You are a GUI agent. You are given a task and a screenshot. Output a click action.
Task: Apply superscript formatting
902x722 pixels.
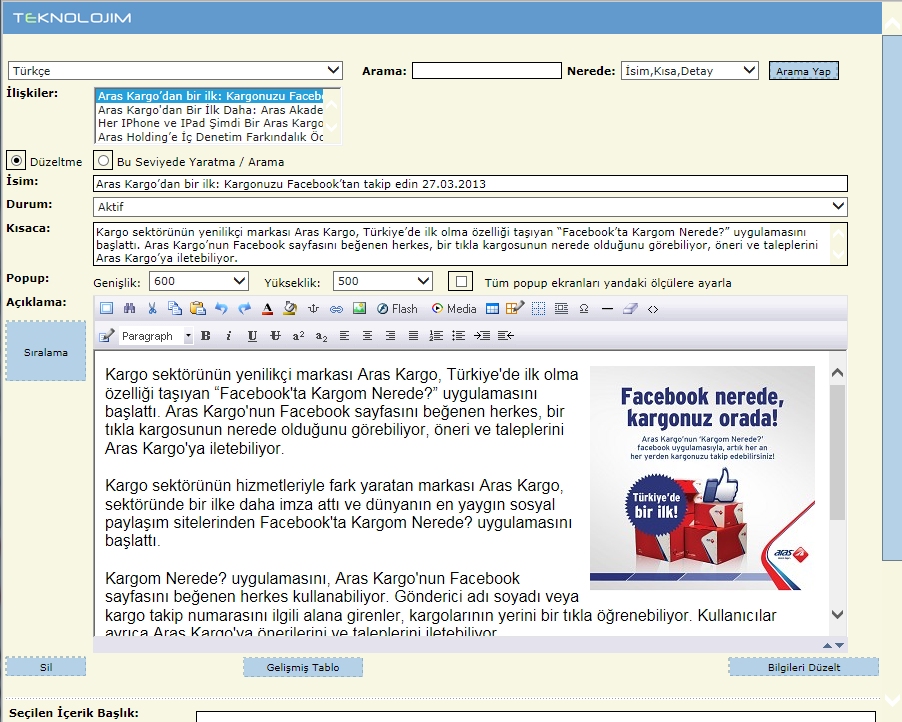pyautogui.click(x=298, y=336)
